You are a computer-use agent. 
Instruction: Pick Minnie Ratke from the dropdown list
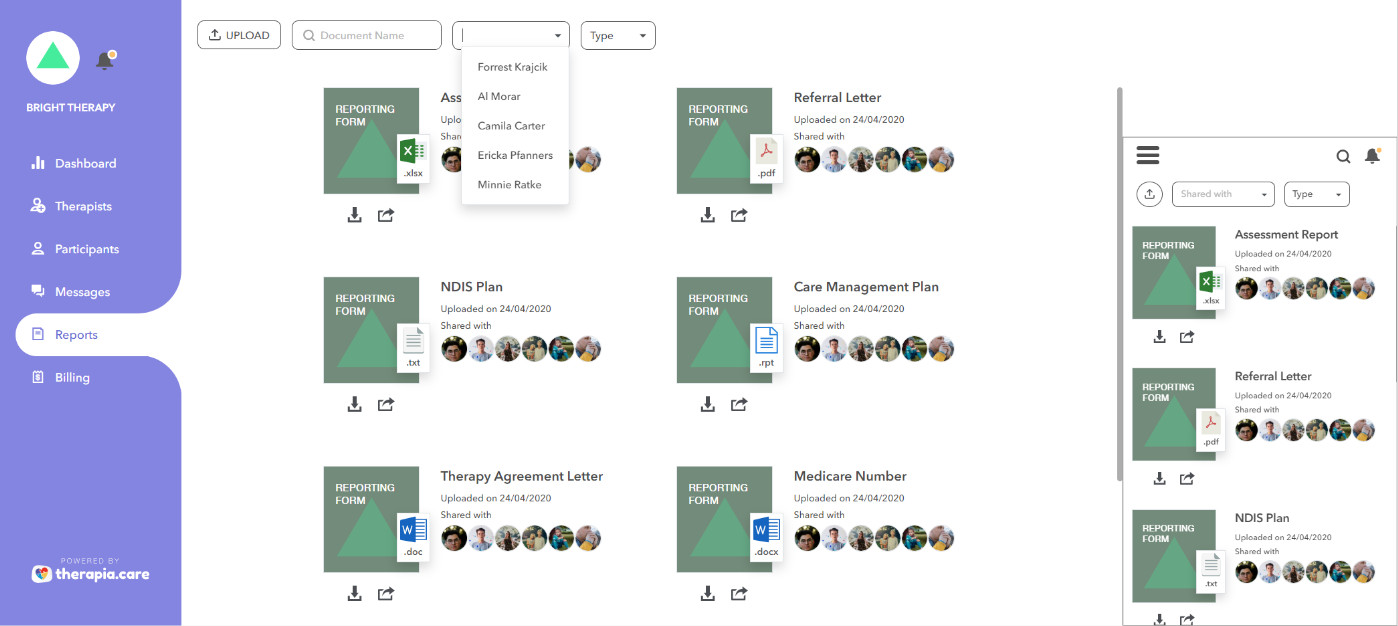coord(509,185)
